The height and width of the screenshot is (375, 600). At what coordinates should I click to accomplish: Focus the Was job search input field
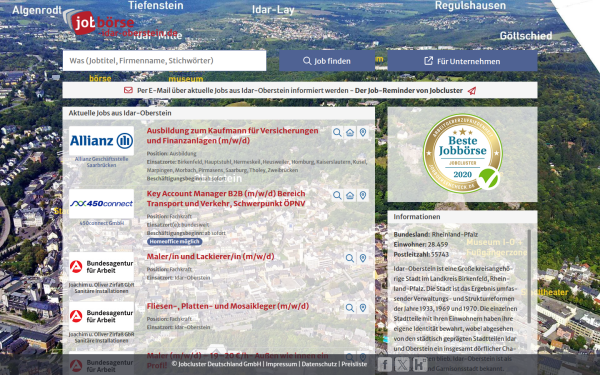164,60
